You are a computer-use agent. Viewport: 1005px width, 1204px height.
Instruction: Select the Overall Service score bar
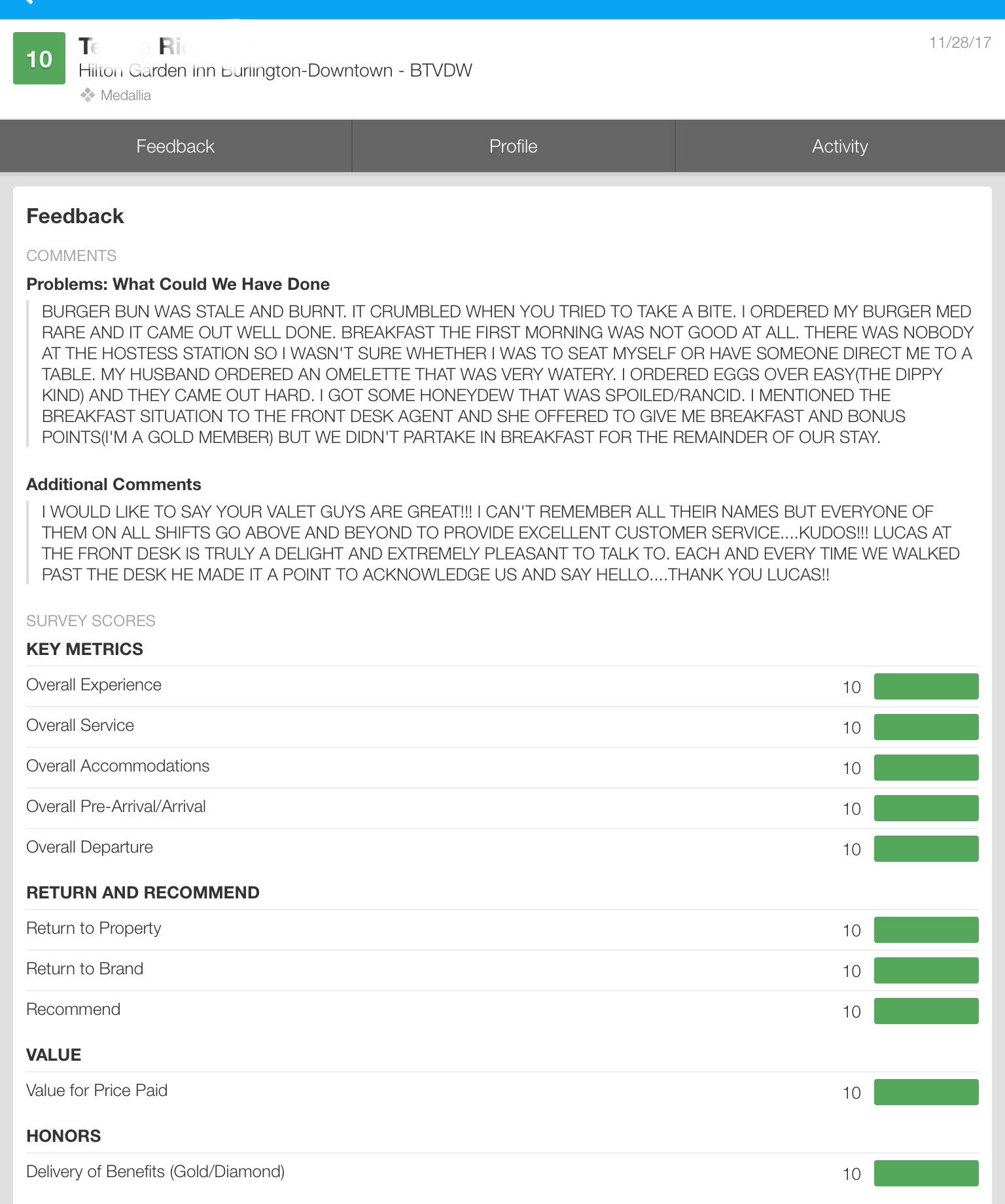tap(926, 727)
